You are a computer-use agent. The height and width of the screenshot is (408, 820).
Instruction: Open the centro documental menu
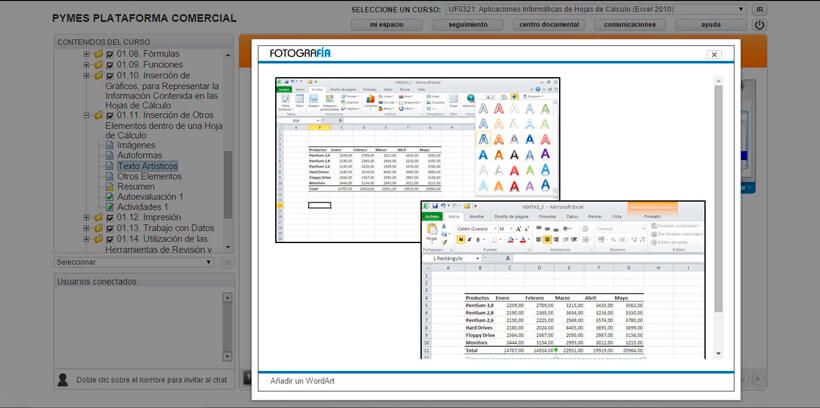(549, 25)
